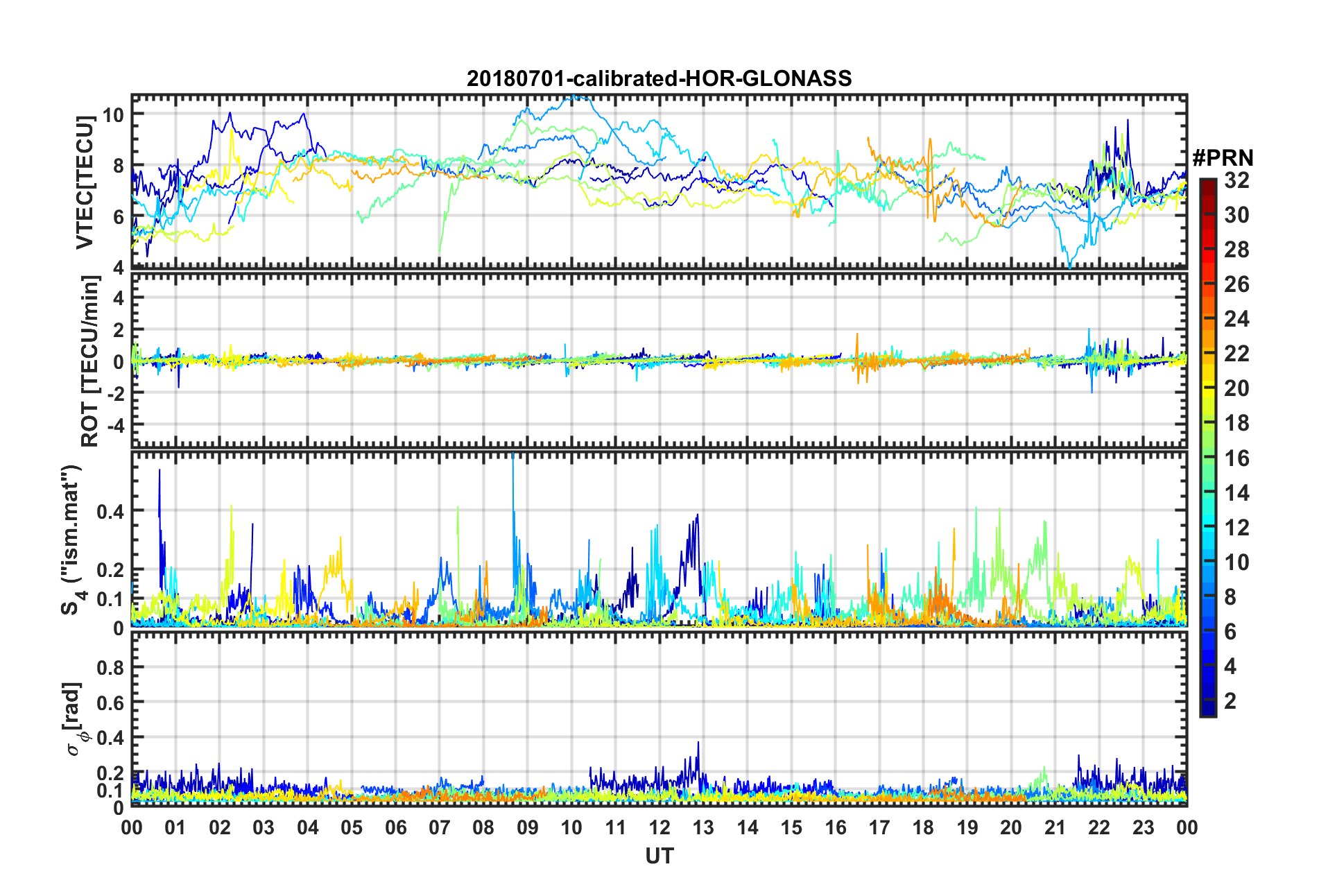
Task: Click the sigma phi [rad] axis label
Action: (x=74, y=719)
